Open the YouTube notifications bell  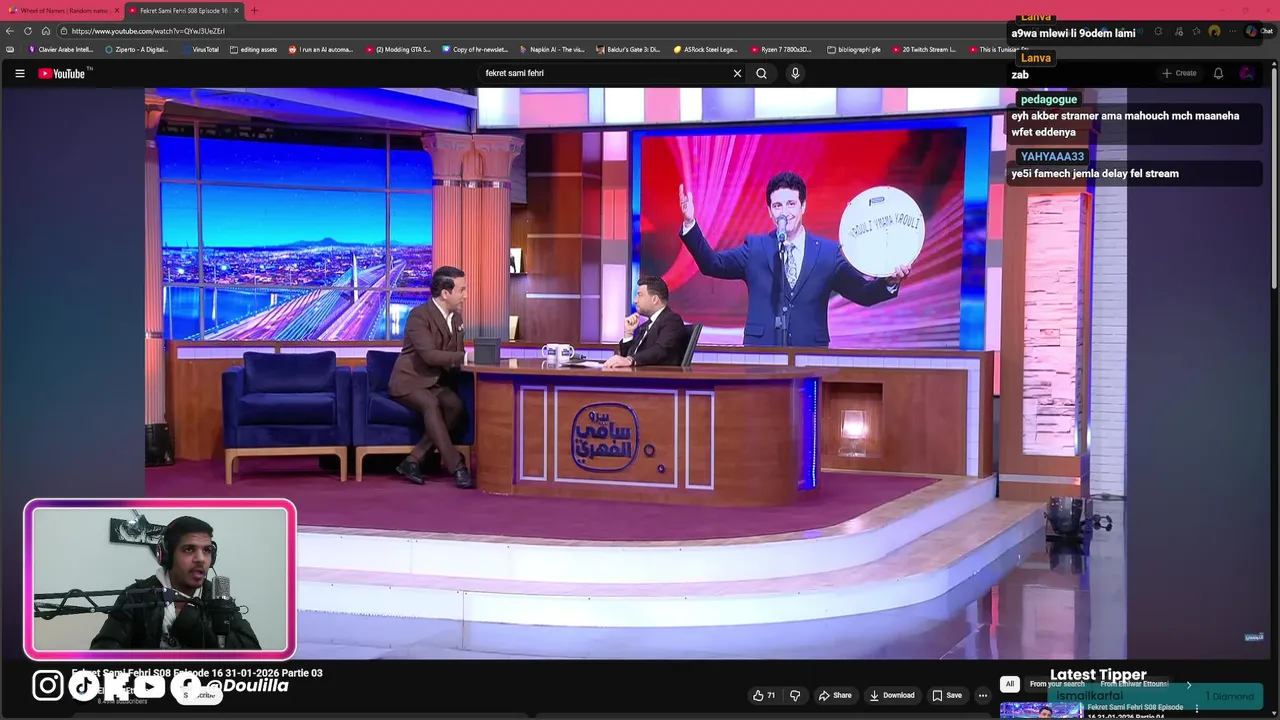pos(1218,73)
